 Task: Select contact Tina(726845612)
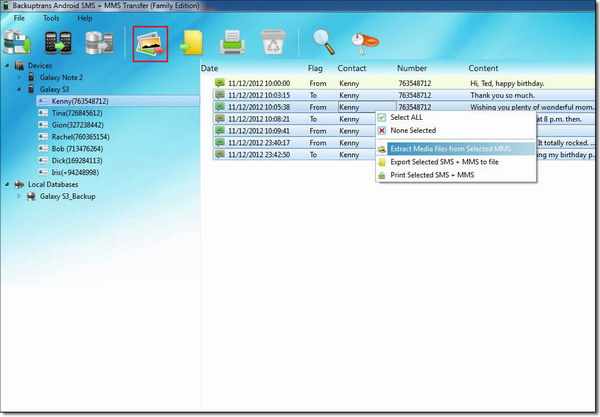[x=77, y=113]
